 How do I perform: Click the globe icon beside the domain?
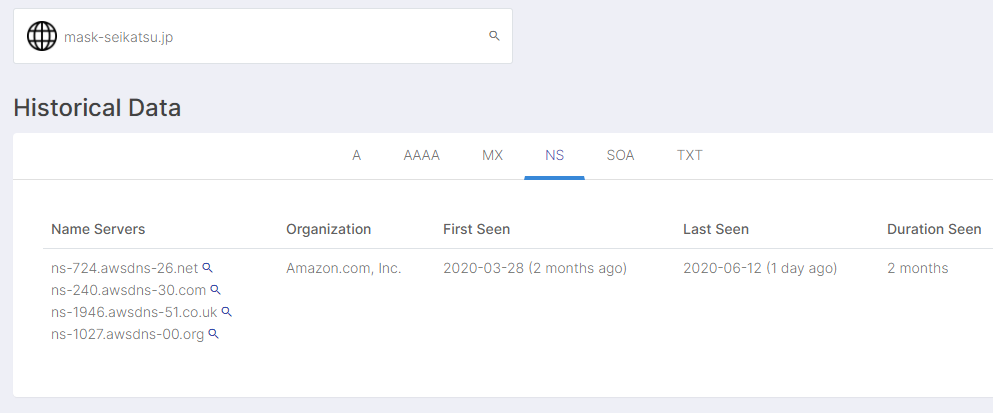(x=42, y=36)
